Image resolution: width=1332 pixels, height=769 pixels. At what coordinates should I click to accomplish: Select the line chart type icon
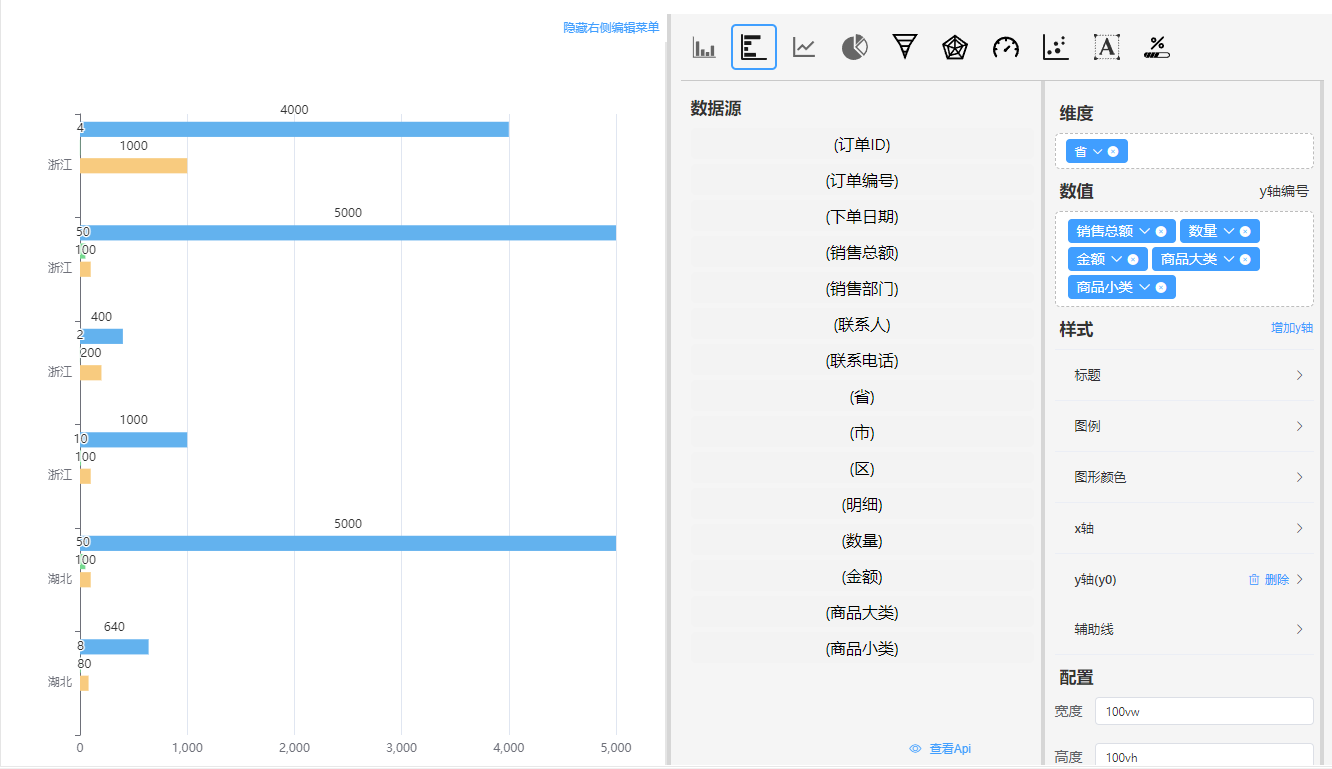pos(804,47)
